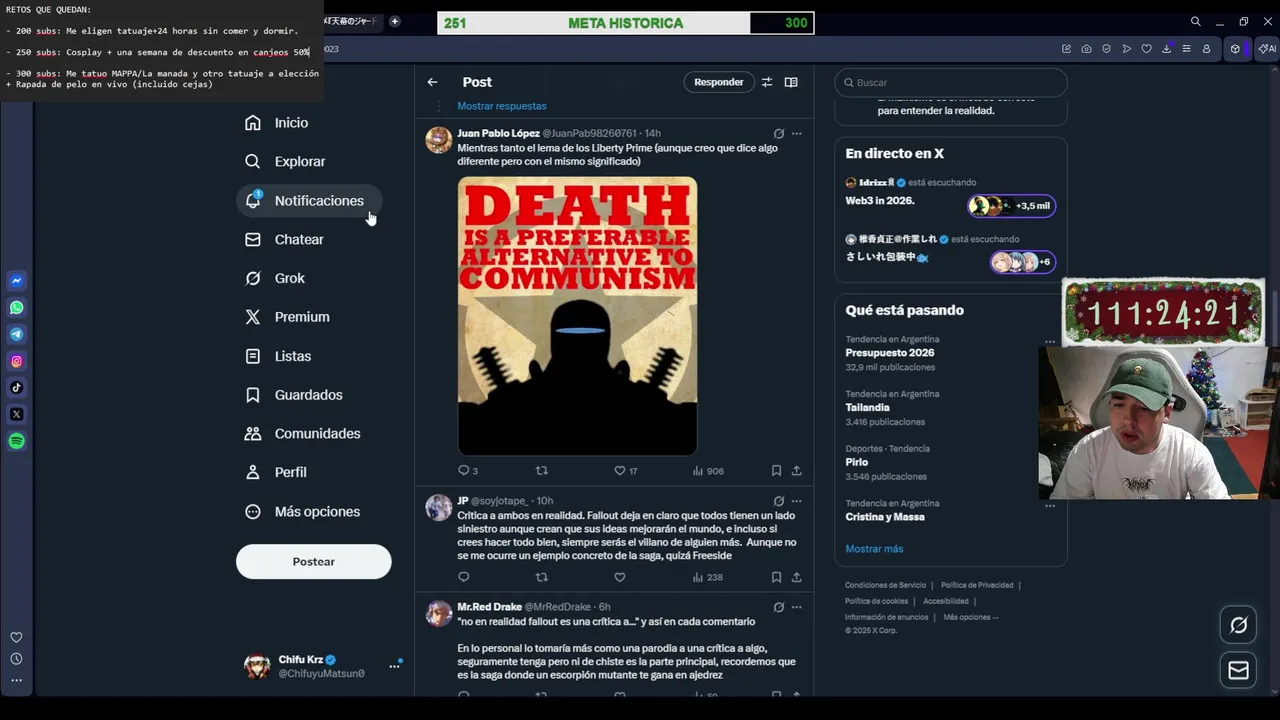
Task: Open Más opciones in left navigation
Action: click(x=302, y=511)
